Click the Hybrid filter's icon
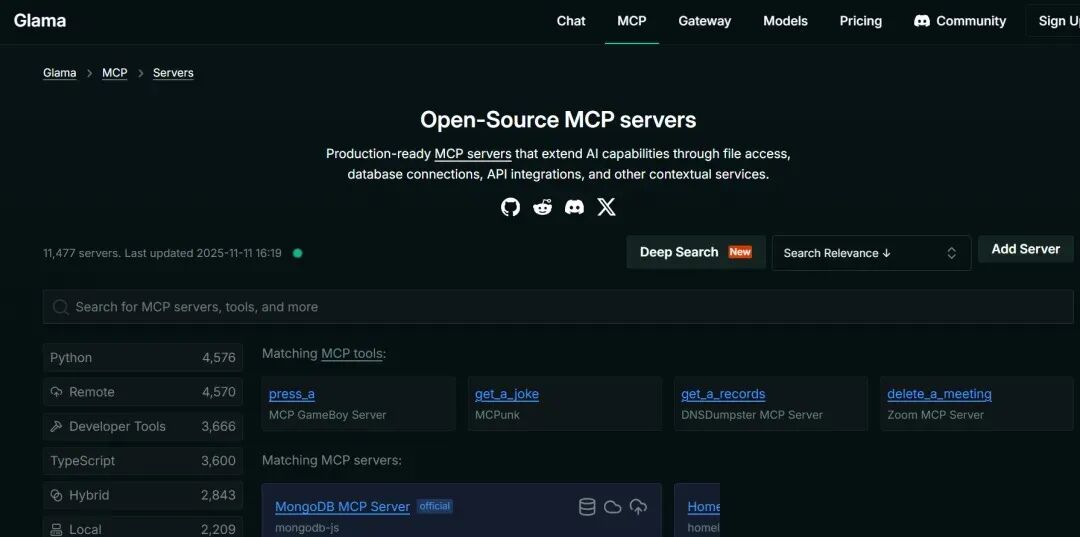Viewport: 1080px width, 537px height. [56, 496]
